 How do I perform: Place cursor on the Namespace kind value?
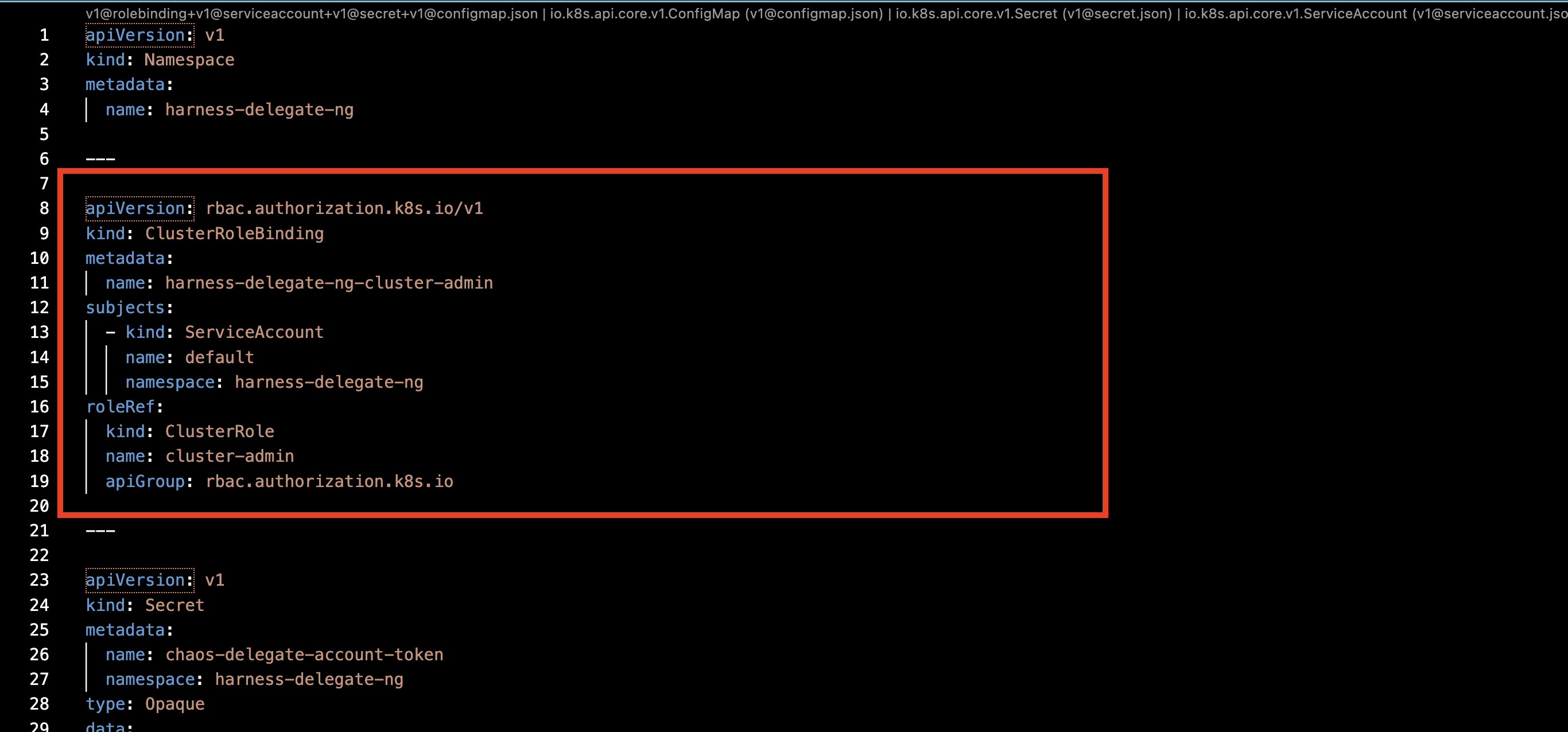pyautogui.click(x=189, y=60)
